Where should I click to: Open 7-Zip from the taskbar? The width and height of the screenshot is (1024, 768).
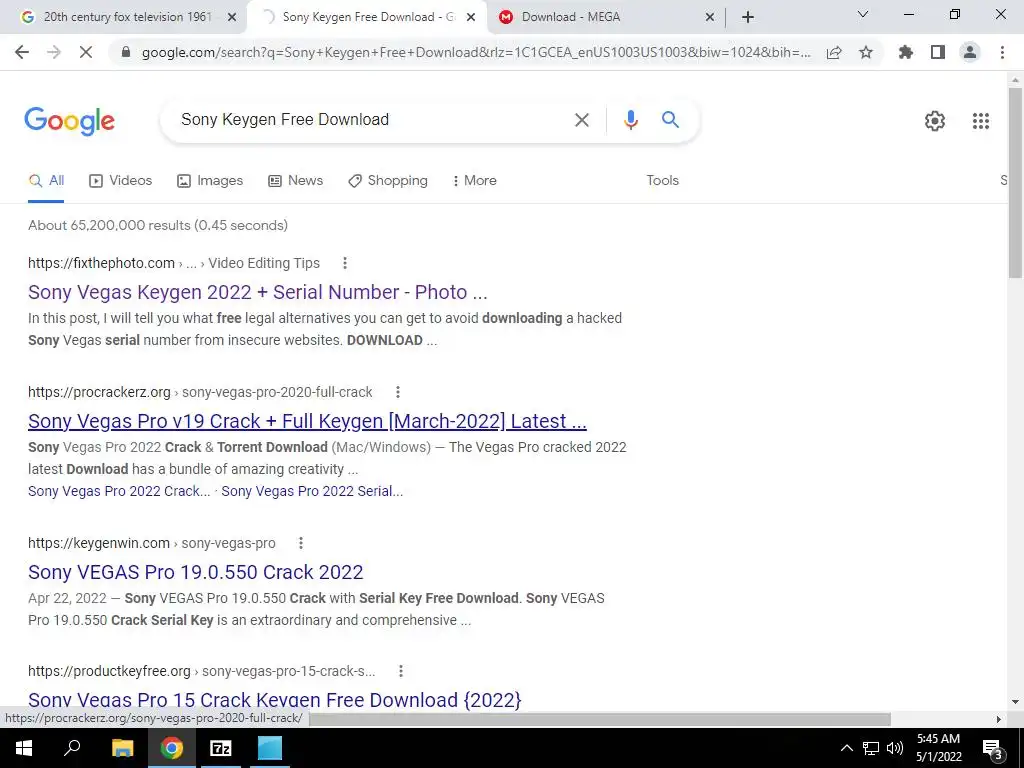pyautogui.click(x=221, y=748)
